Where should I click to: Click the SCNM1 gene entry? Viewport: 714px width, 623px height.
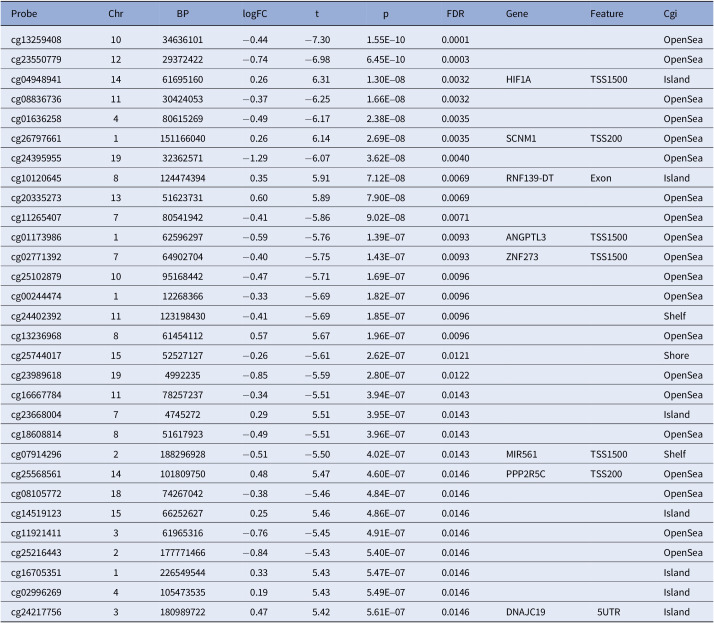521,138
